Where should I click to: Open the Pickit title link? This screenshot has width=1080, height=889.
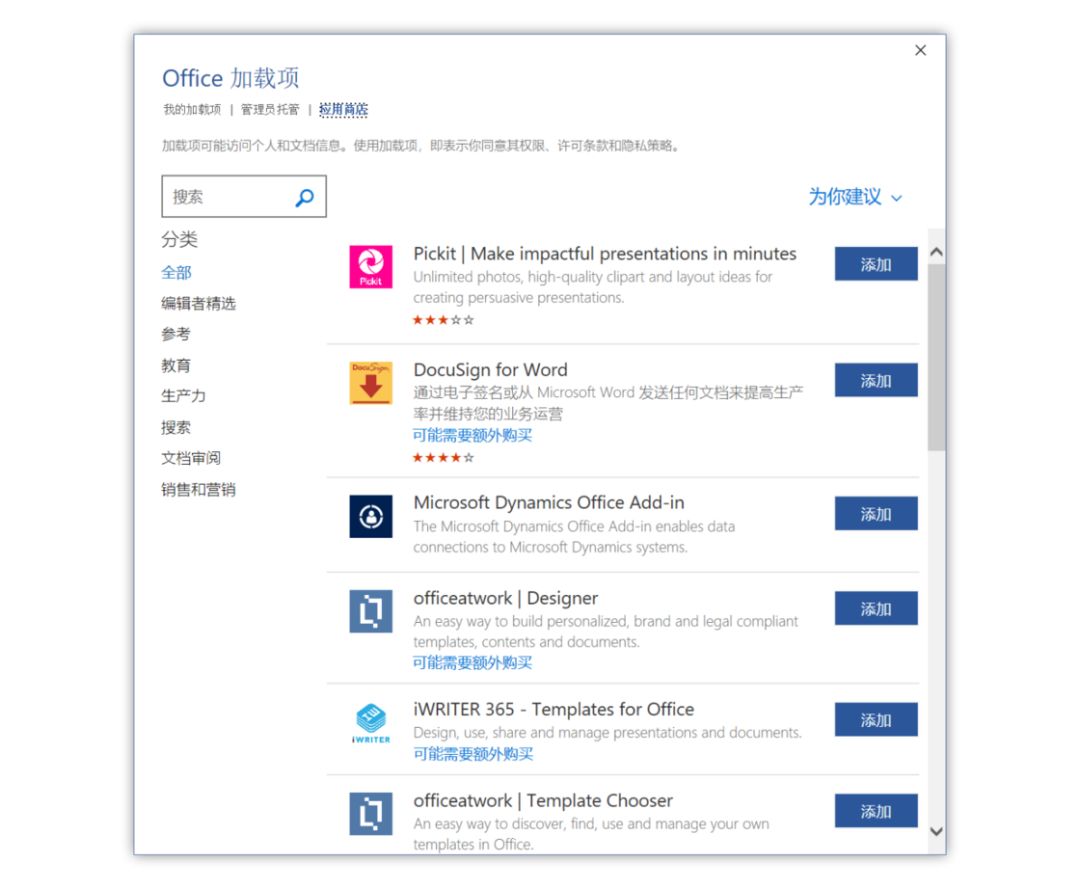pyautogui.click(x=605, y=253)
